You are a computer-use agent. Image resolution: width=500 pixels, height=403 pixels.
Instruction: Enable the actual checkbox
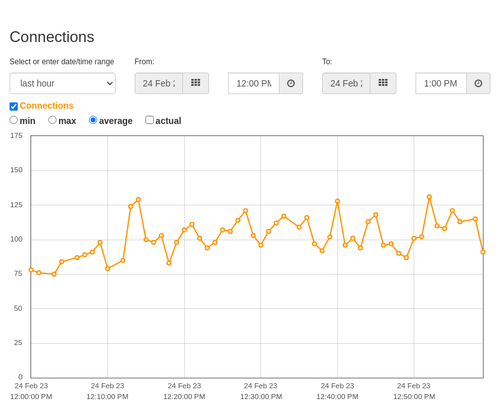click(x=150, y=120)
